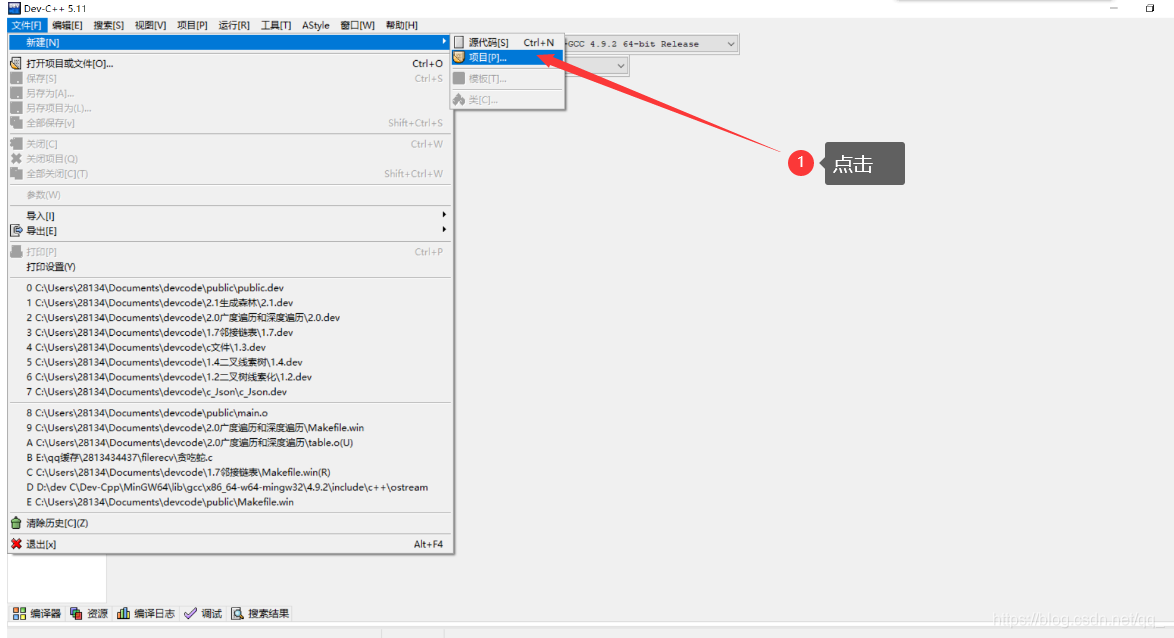The height and width of the screenshot is (638, 1174).
Task: Select 清除历史[C](Z)
Action: click(229, 523)
